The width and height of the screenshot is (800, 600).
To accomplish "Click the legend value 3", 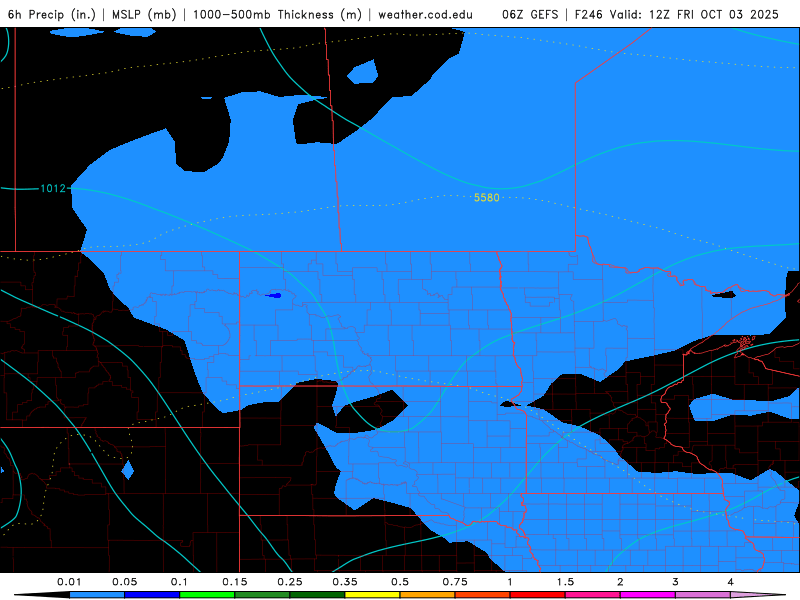I will 676,582.
